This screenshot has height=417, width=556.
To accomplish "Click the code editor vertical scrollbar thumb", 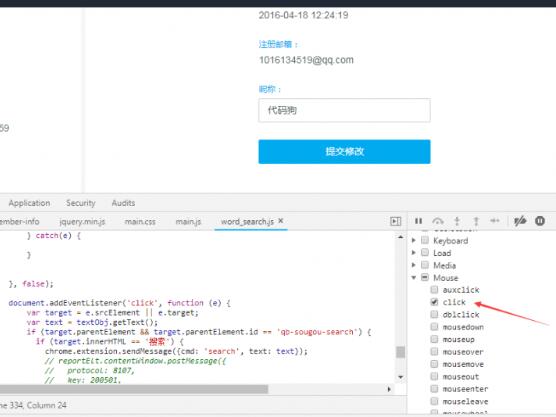I will pos(400,352).
